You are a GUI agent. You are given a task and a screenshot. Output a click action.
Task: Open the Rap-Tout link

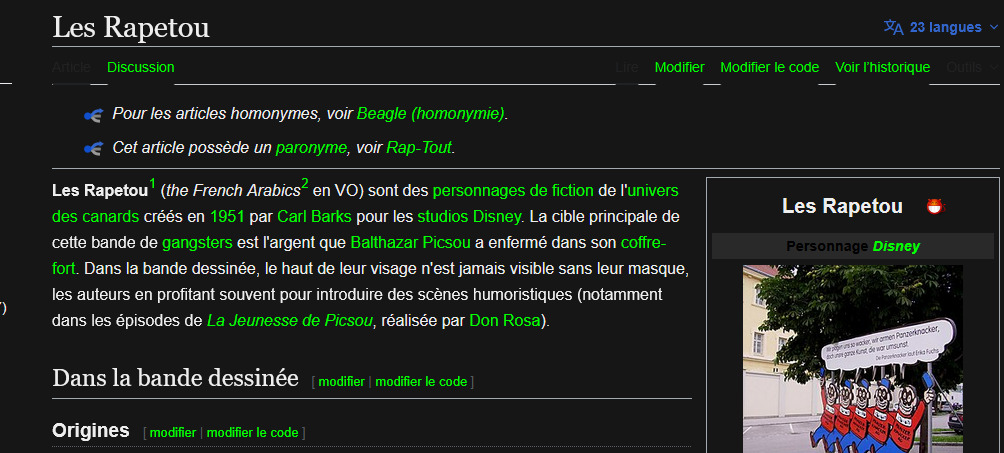coord(419,147)
